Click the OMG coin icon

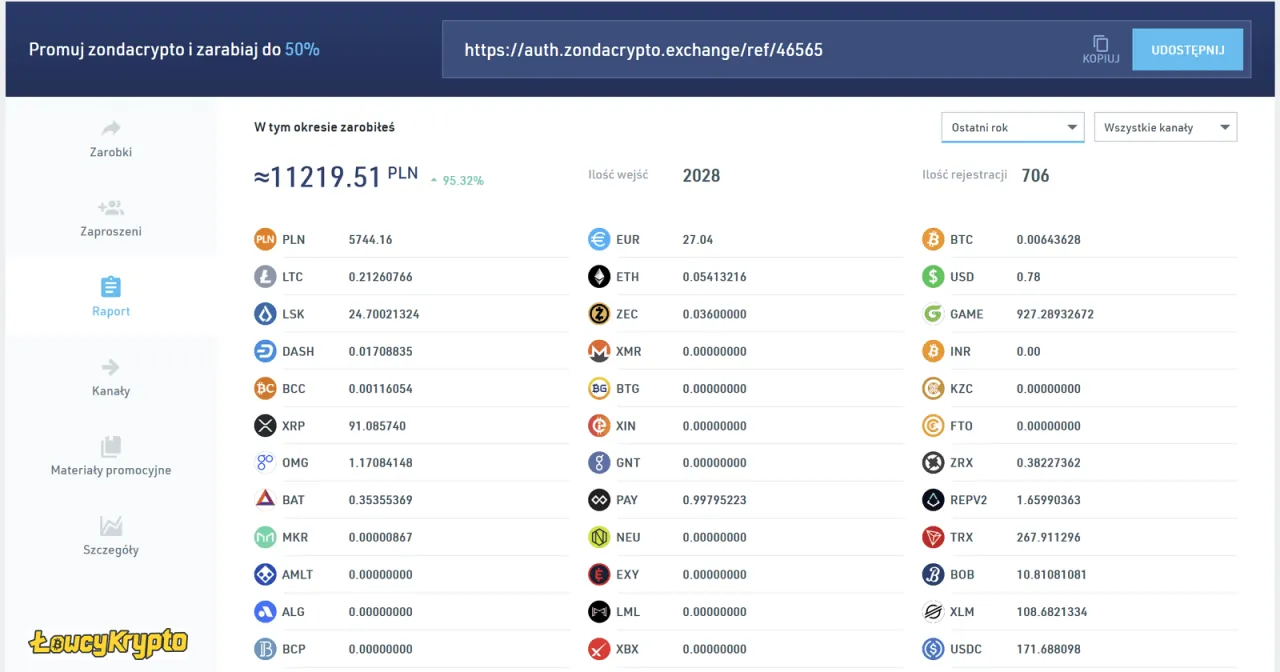[x=265, y=463]
